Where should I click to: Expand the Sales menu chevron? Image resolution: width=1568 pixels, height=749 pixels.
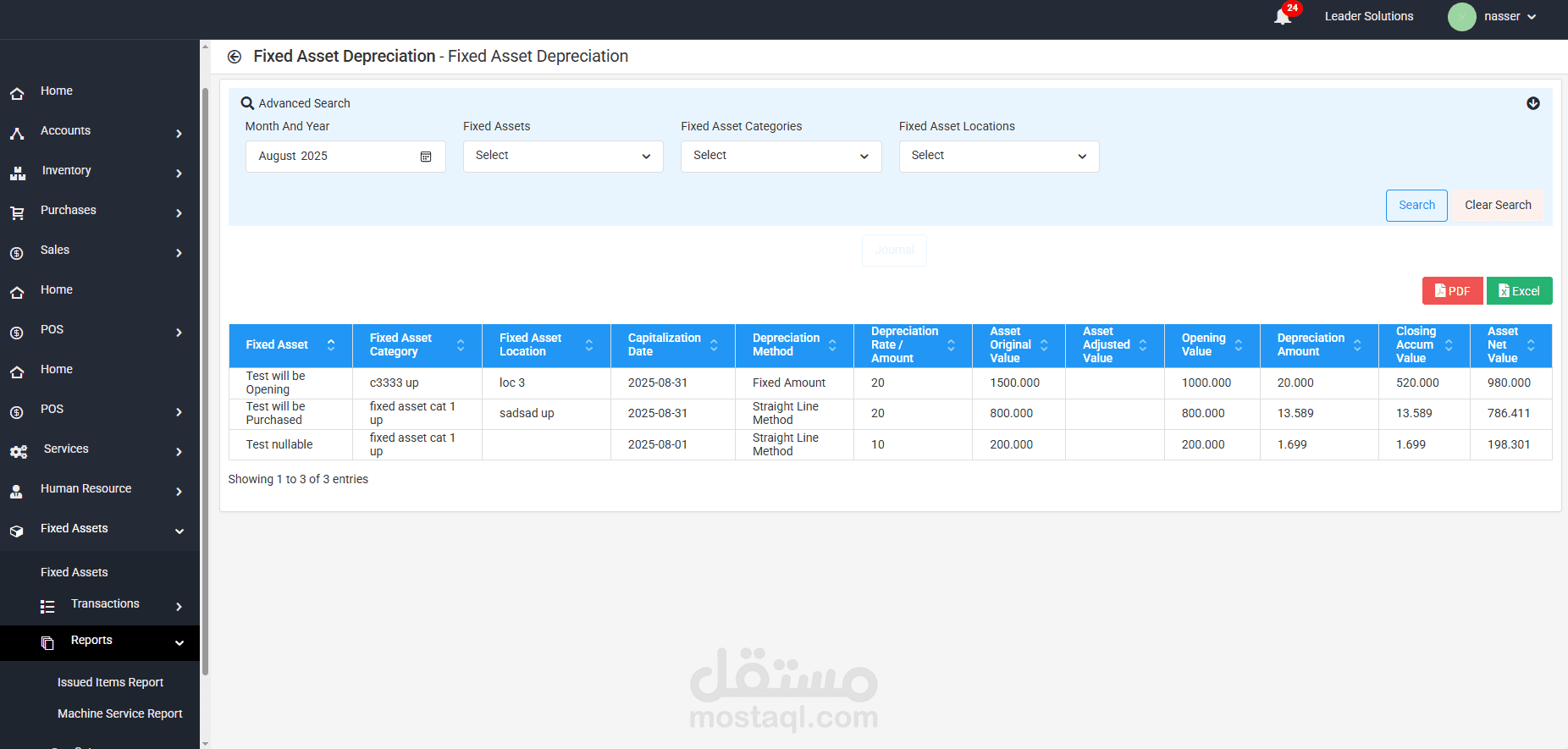click(x=179, y=253)
